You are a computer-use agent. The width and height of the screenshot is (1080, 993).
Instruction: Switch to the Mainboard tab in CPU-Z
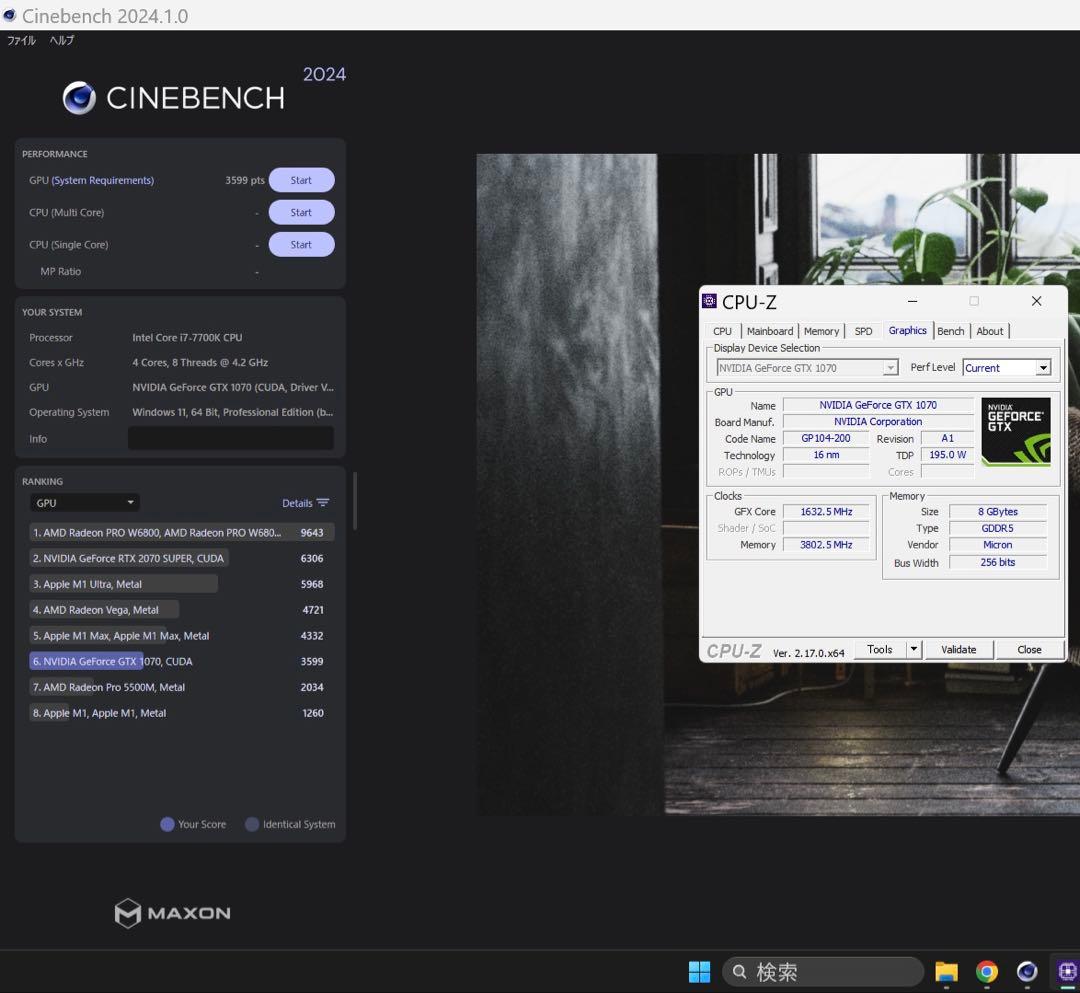(769, 331)
